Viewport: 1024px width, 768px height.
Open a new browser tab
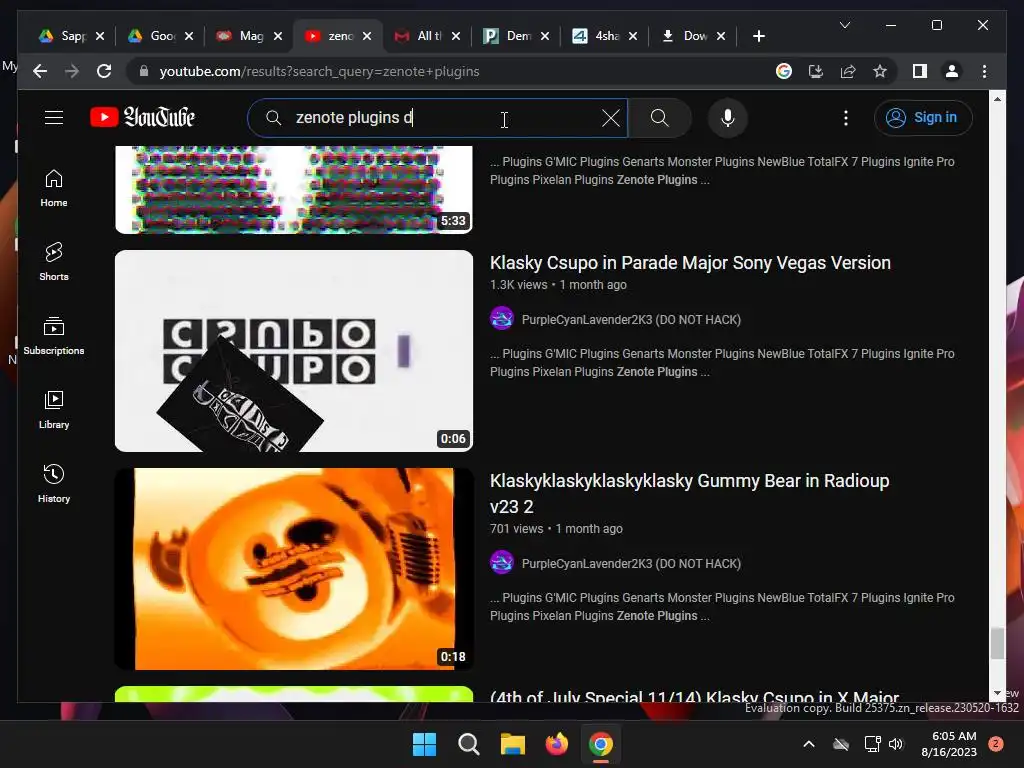click(758, 36)
